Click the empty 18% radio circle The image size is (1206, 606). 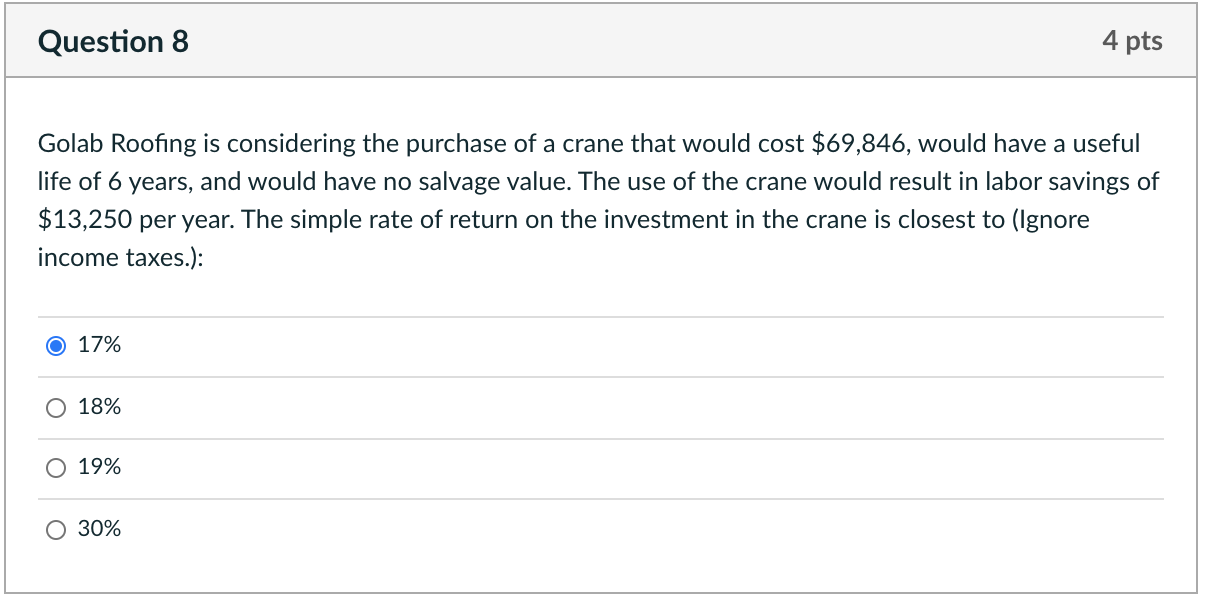pos(57,407)
